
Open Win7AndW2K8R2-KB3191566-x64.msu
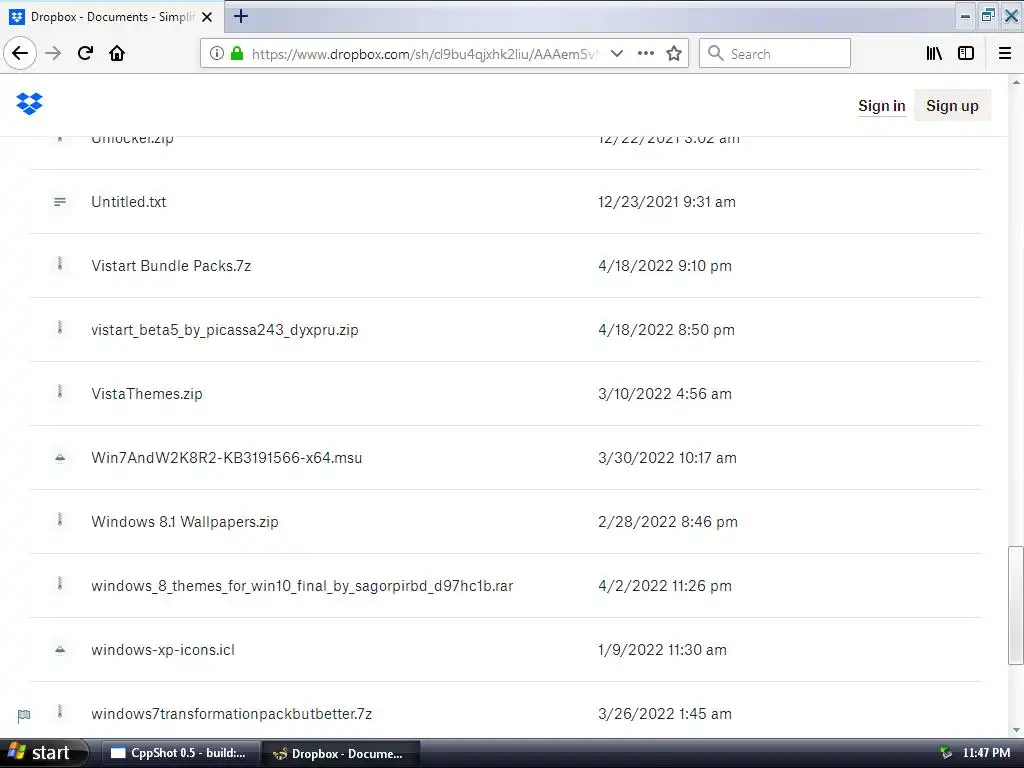[x=227, y=458]
